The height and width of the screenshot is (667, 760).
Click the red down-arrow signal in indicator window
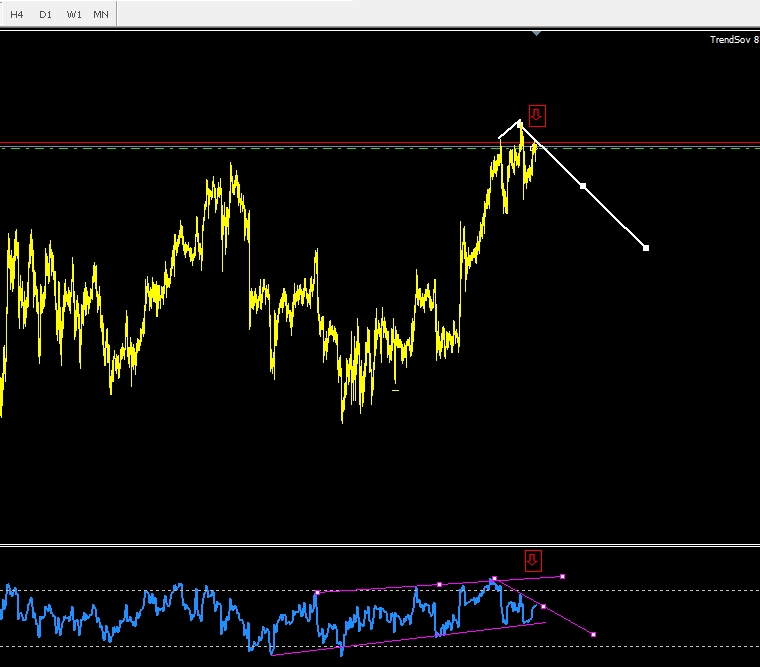pyautogui.click(x=533, y=561)
